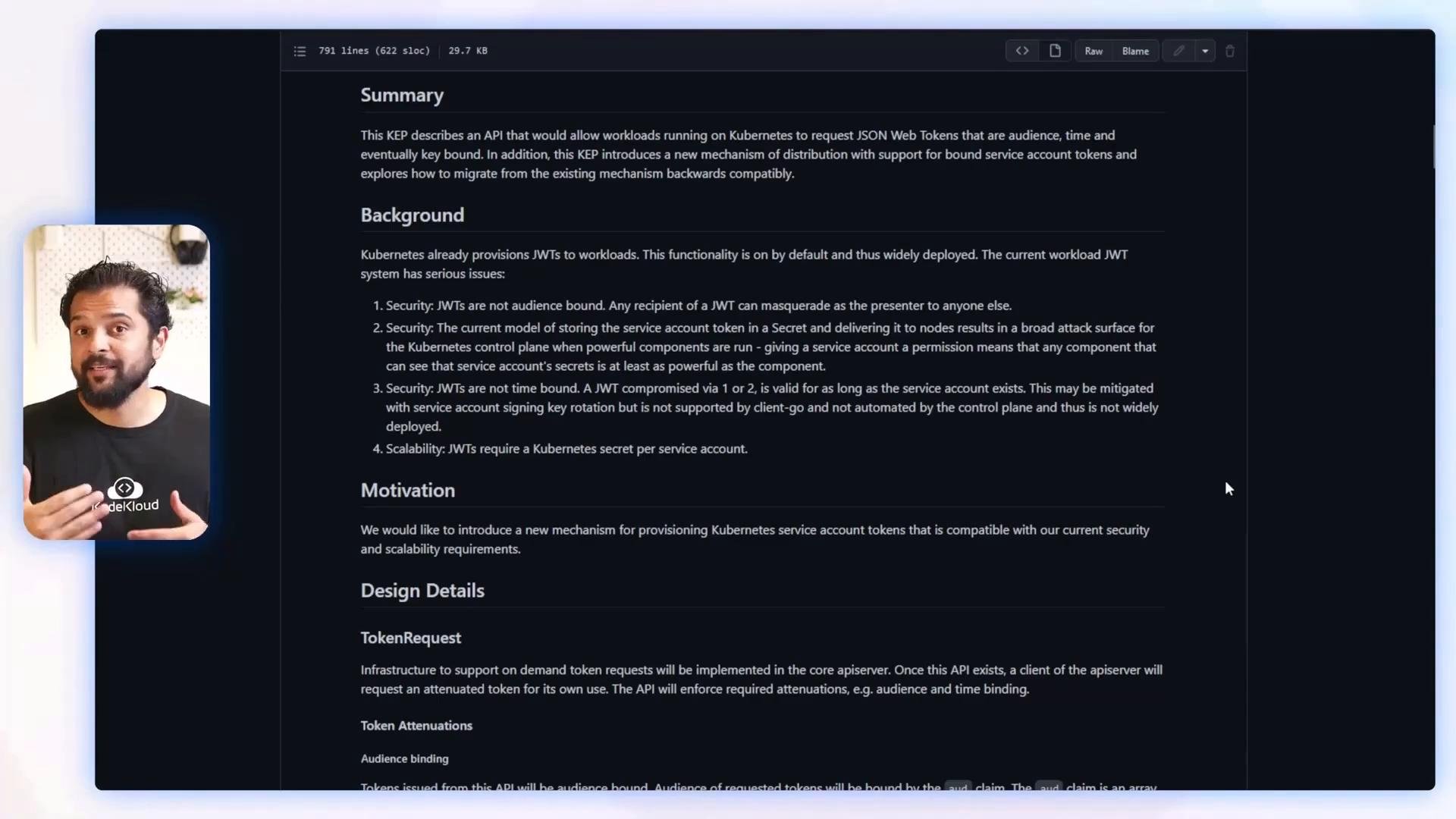The image size is (1456, 819).
Task: Click the Motivation heading
Action: [407, 491]
